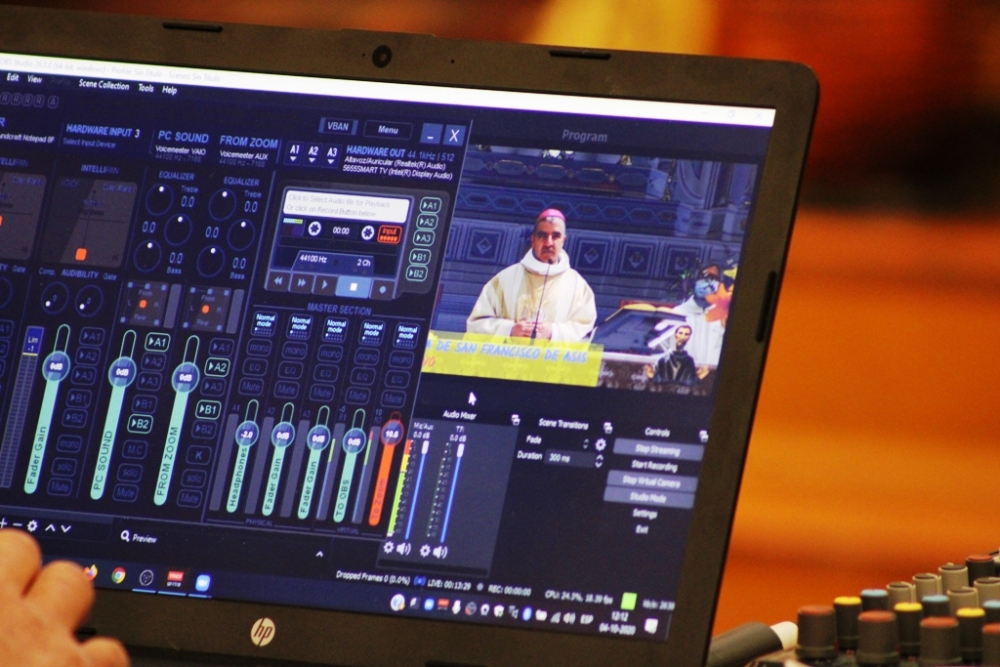Image resolution: width=1000 pixels, height=667 pixels.
Task: Open the OBS View menu
Action: coord(34,79)
